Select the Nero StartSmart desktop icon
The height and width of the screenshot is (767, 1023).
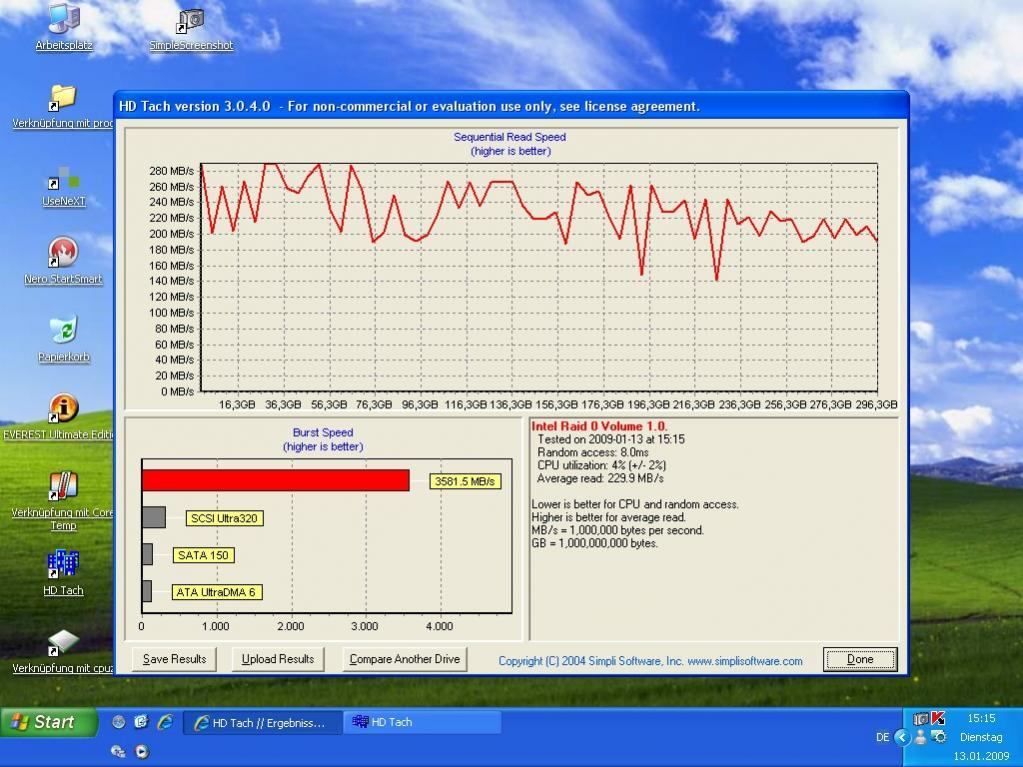point(63,261)
